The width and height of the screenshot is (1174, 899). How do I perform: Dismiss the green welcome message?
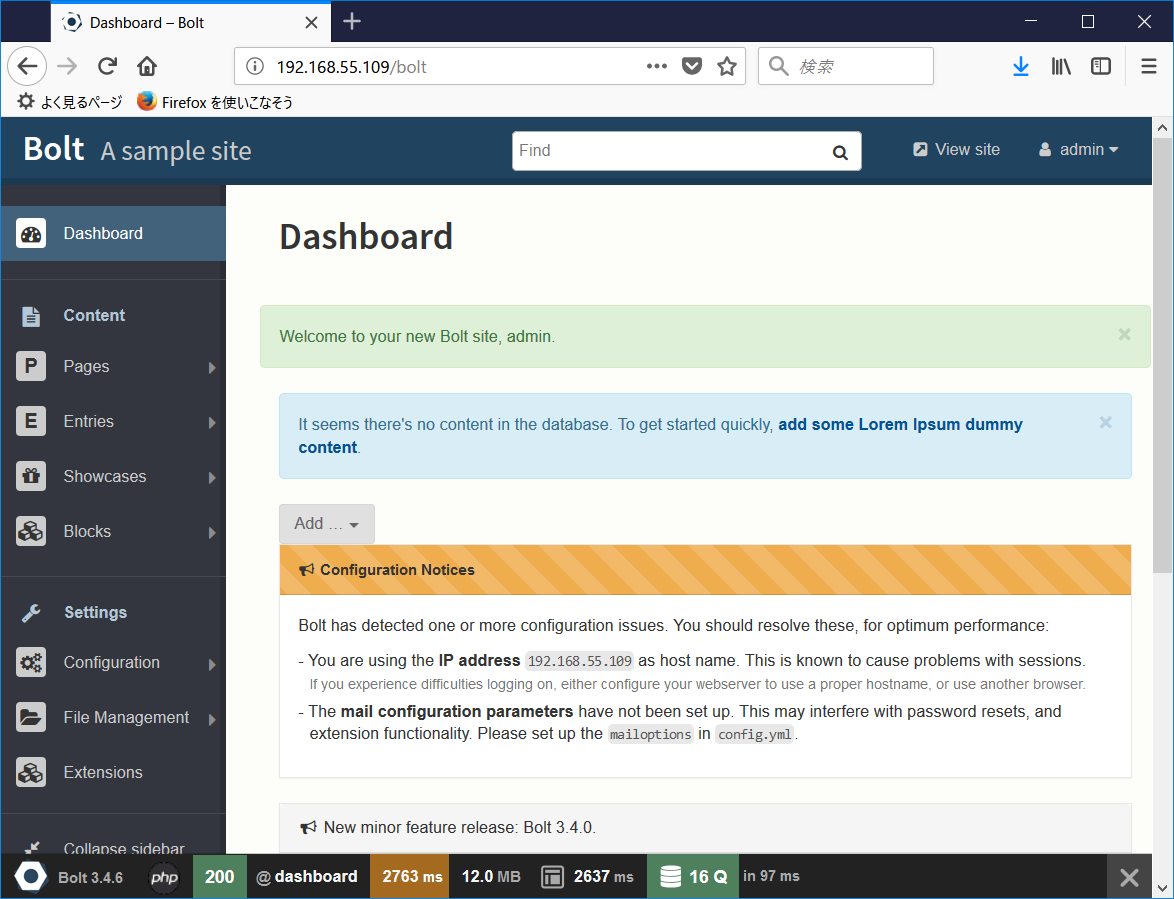click(x=1124, y=335)
